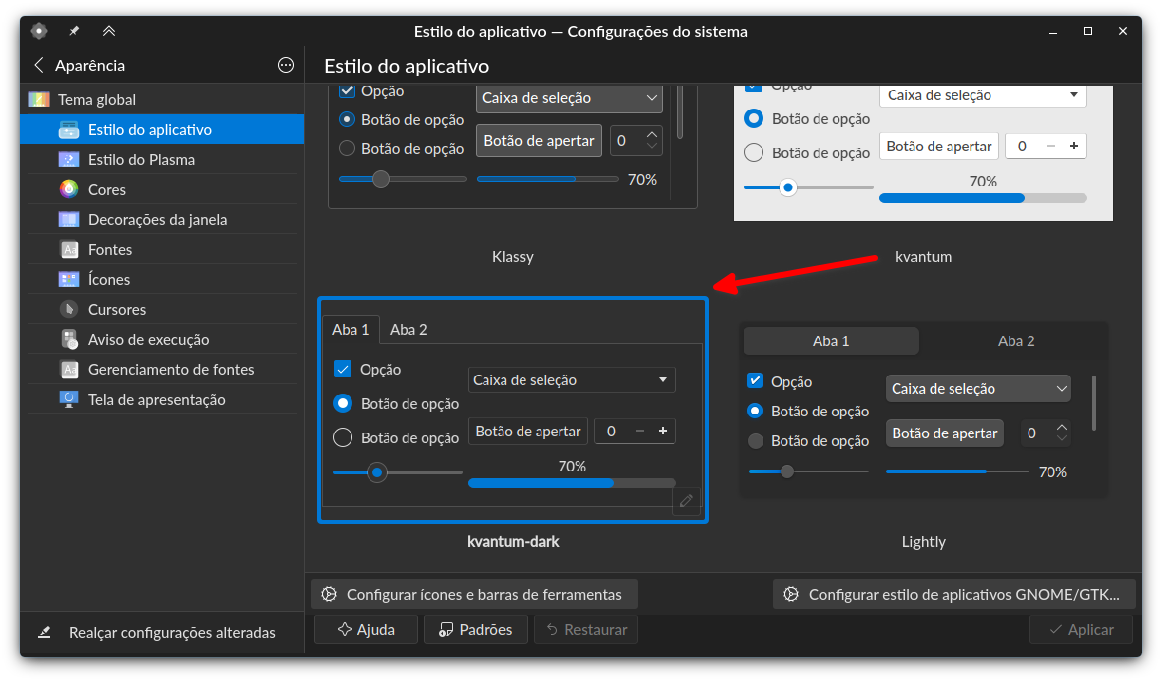Click the Ajuda button
This screenshot has width=1162, height=681.
[x=366, y=629]
